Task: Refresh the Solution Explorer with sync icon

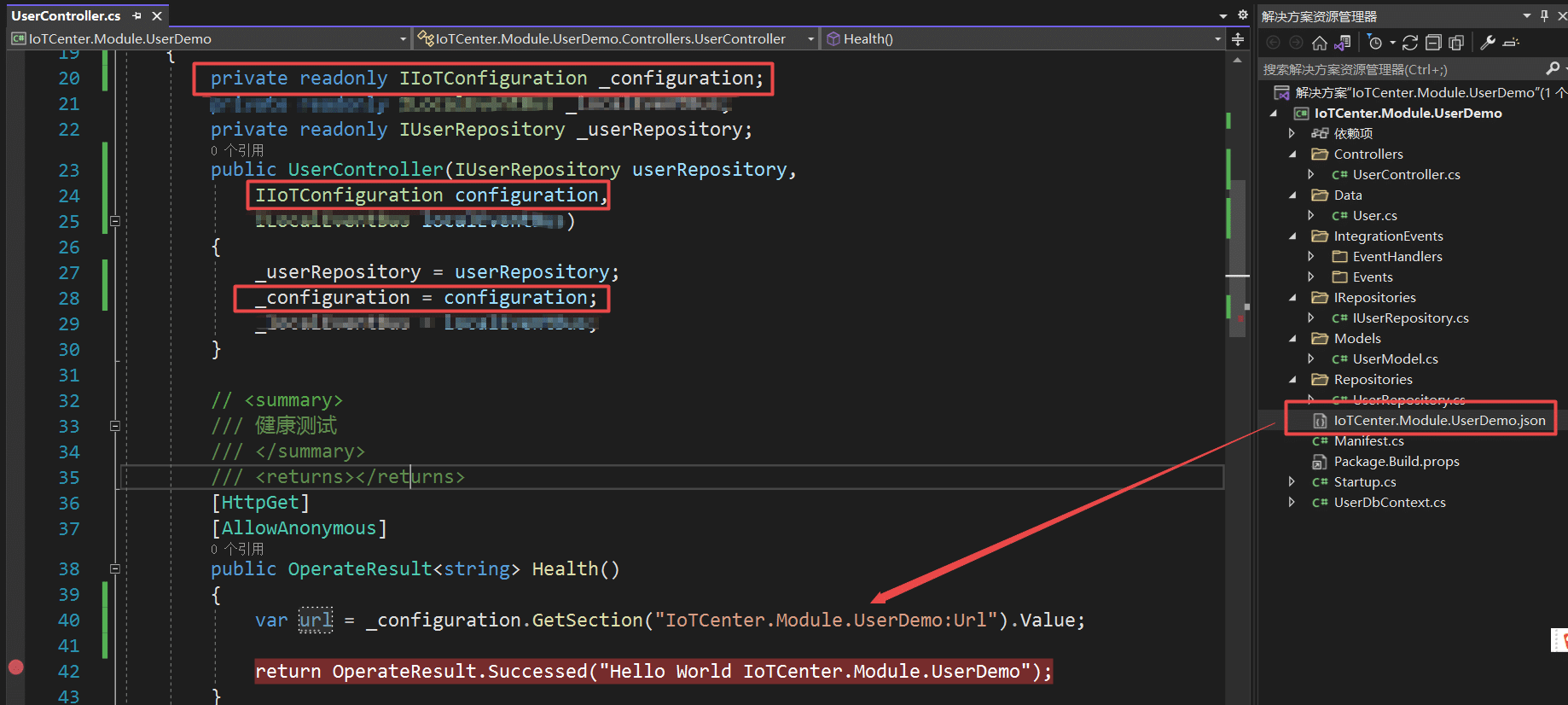Action: (x=1410, y=43)
